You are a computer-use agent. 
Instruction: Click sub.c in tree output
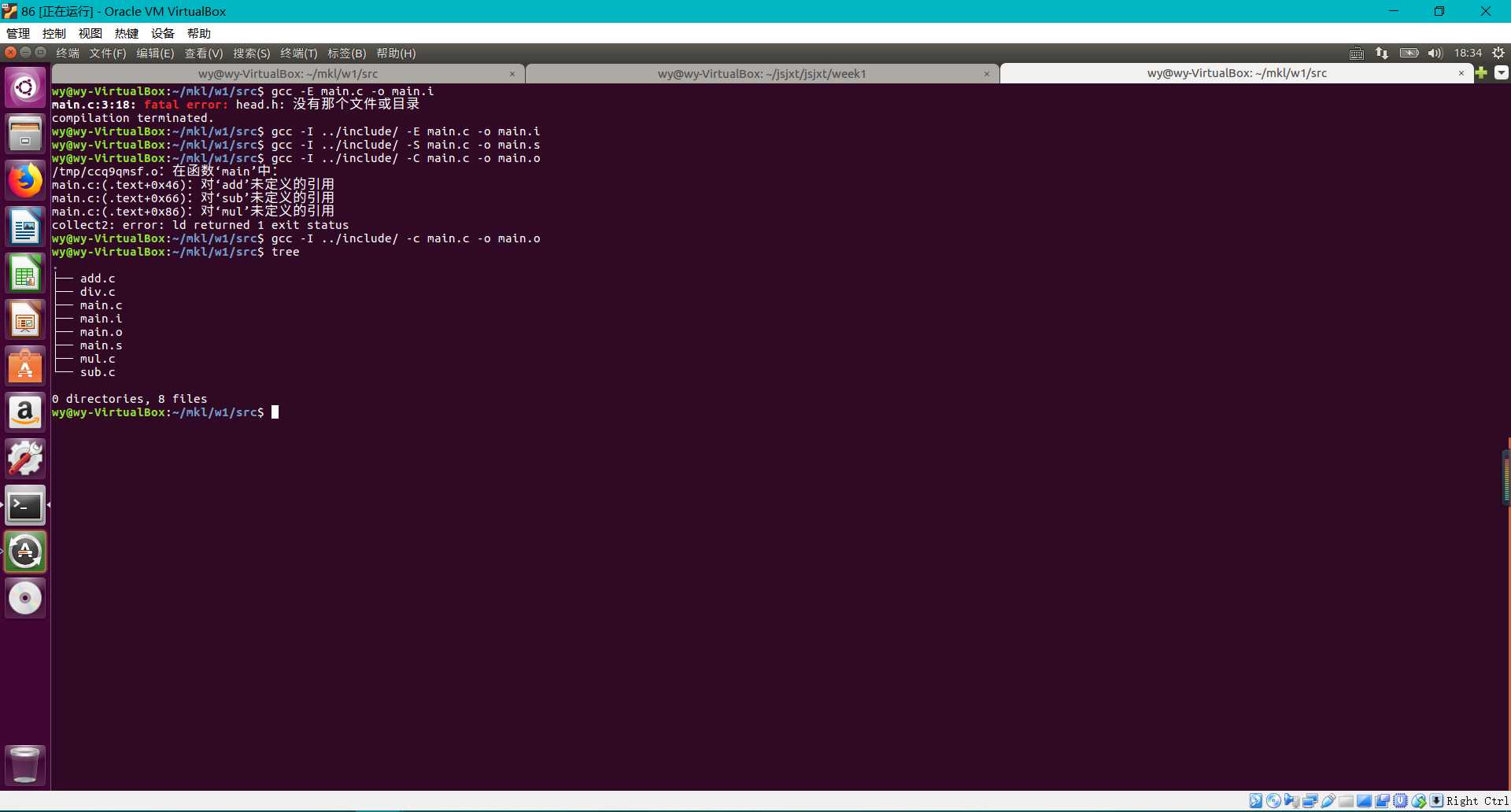pyautogui.click(x=98, y=372)
